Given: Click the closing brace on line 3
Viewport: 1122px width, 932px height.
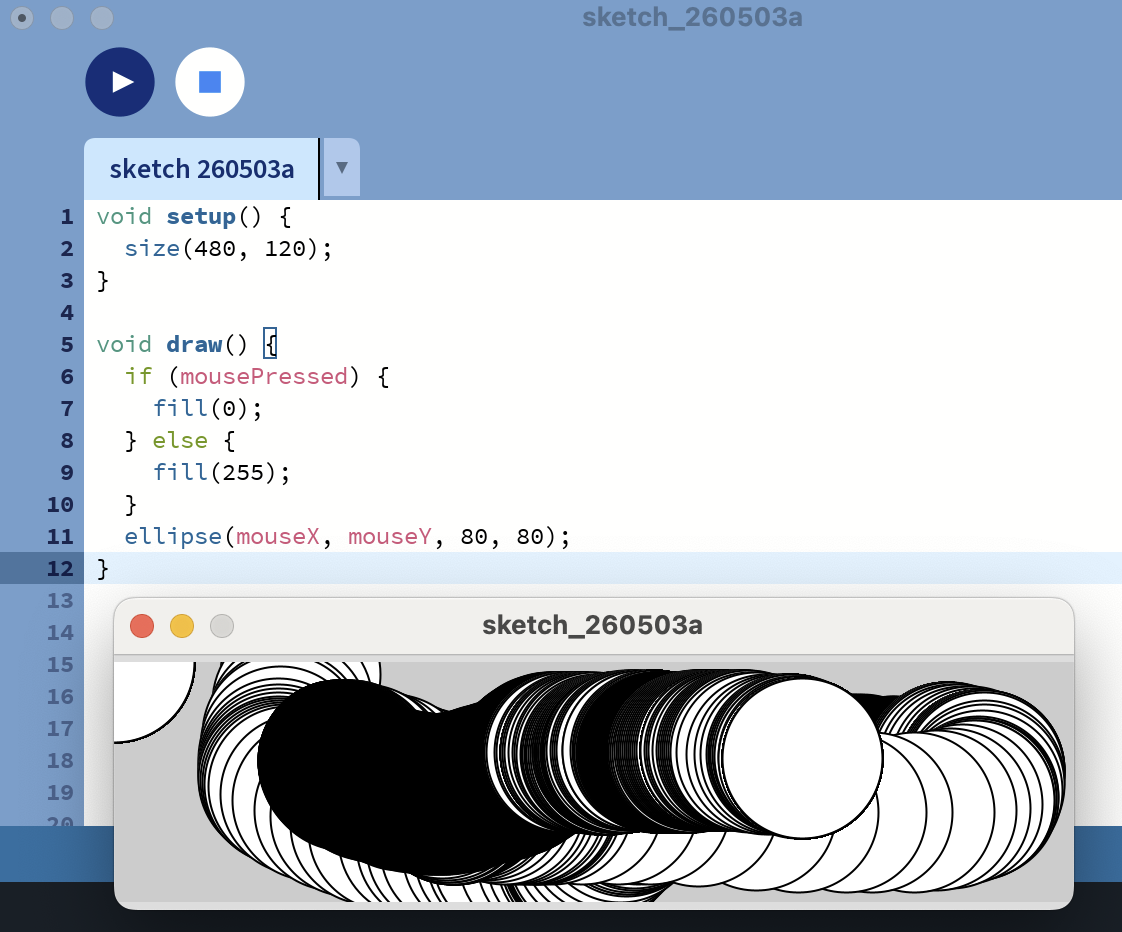Looking at the screenshot, I should click(103, 281).
